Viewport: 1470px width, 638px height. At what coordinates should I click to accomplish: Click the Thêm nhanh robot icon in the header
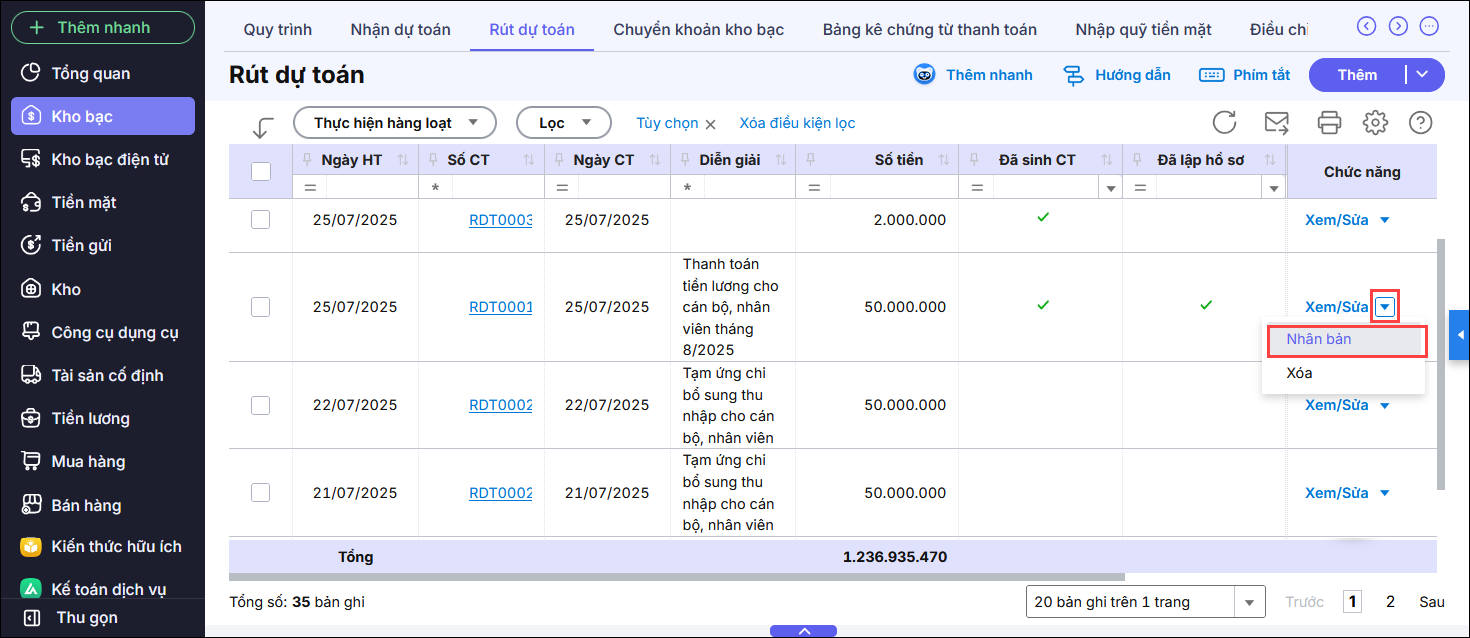click(925, 75)
